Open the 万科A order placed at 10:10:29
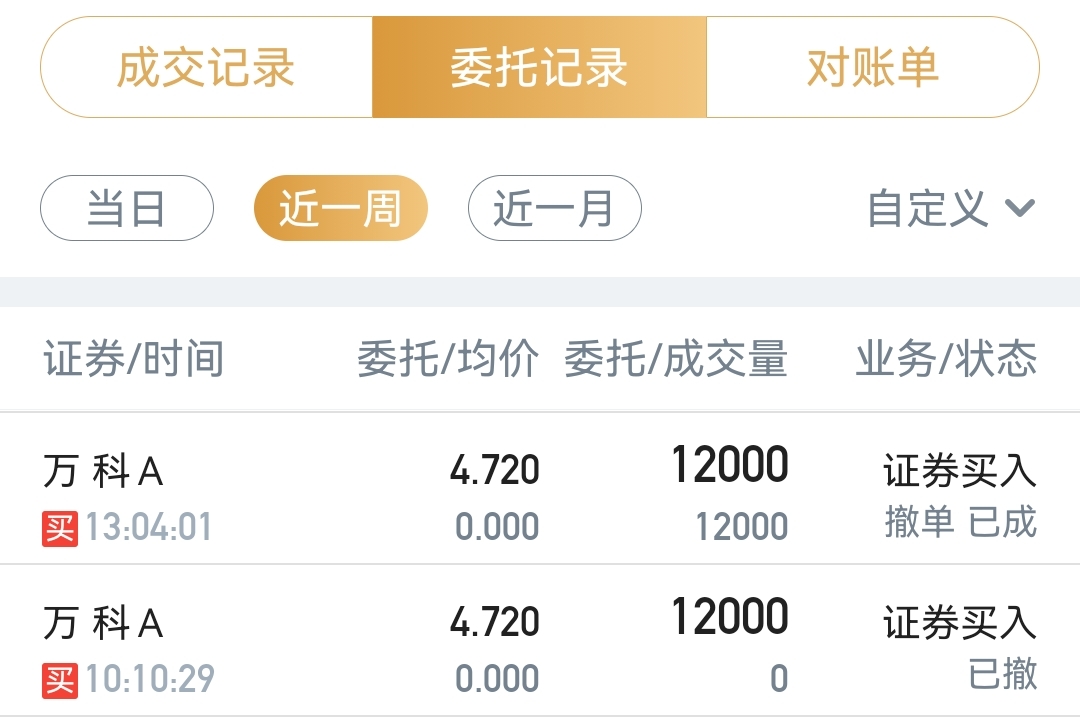The width and height of the screenshot is (1080, 726). coord(104,623)
